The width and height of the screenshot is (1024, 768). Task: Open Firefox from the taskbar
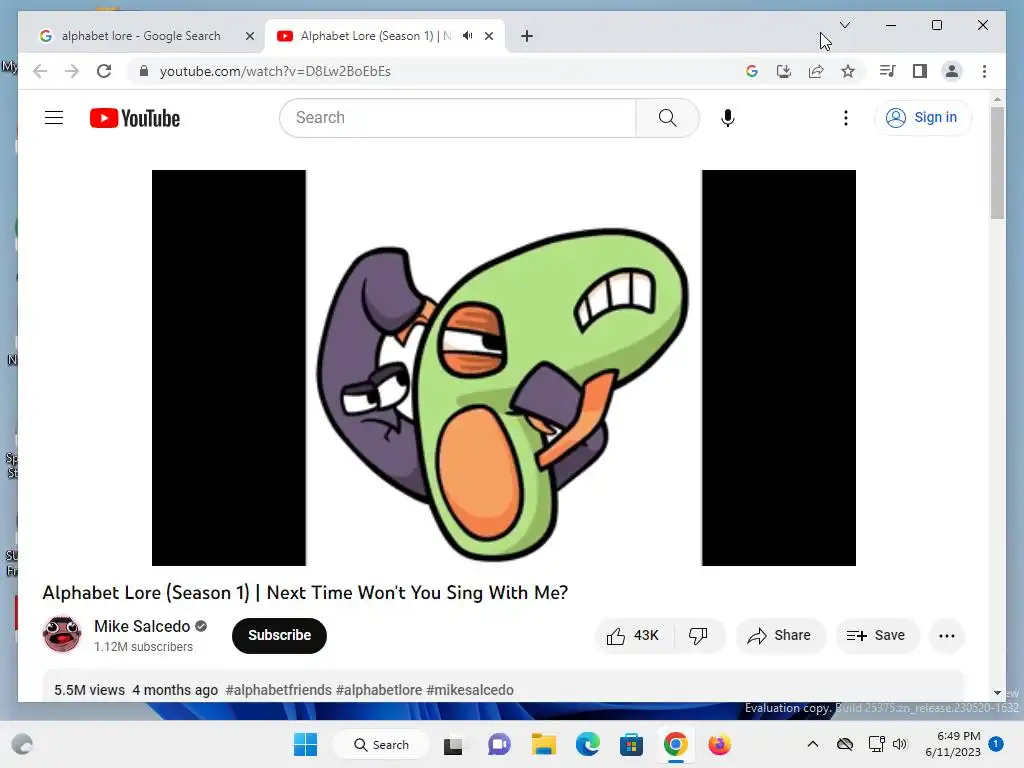(719, 744)
